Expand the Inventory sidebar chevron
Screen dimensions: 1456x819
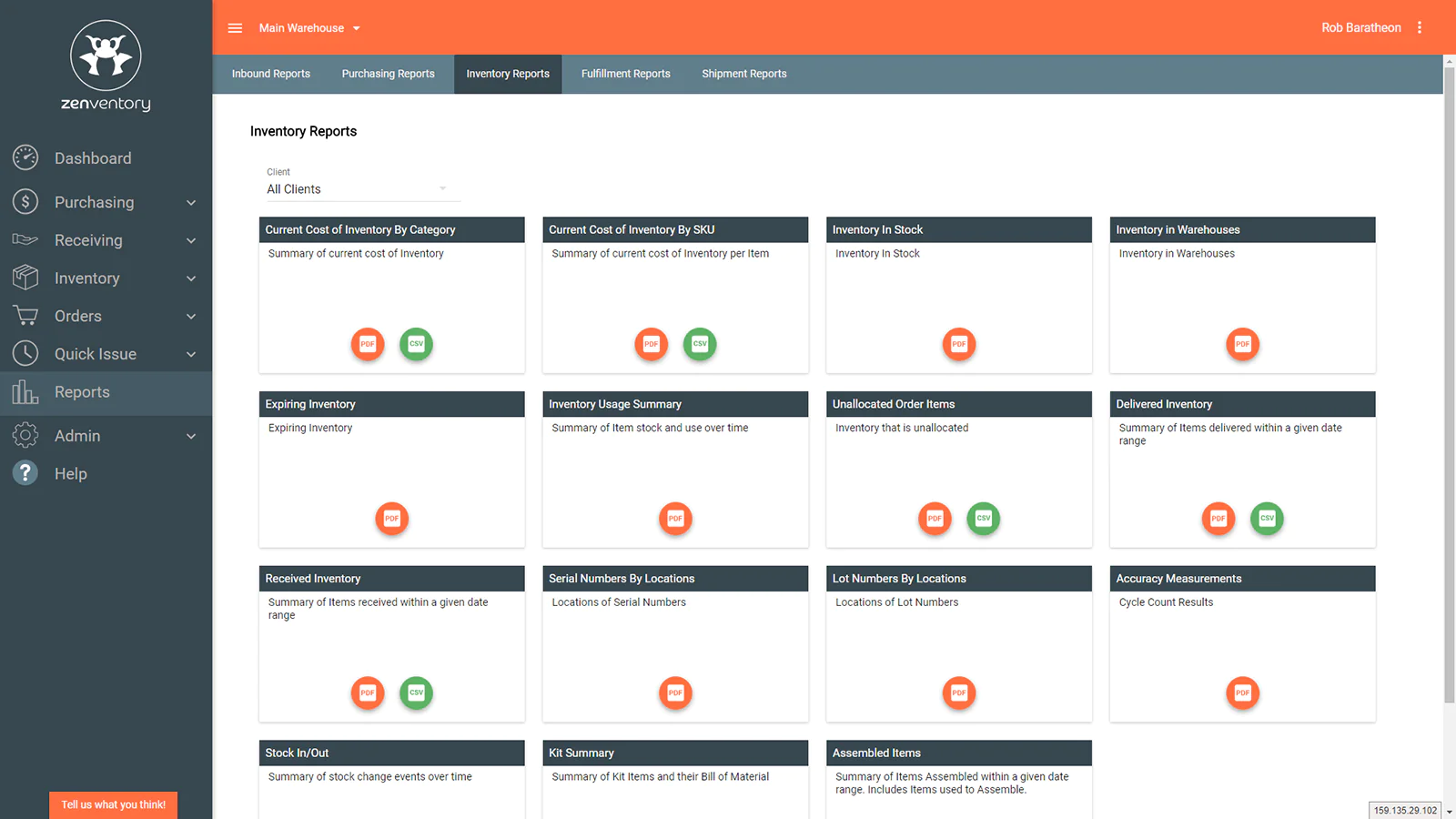tap(191, 278)
